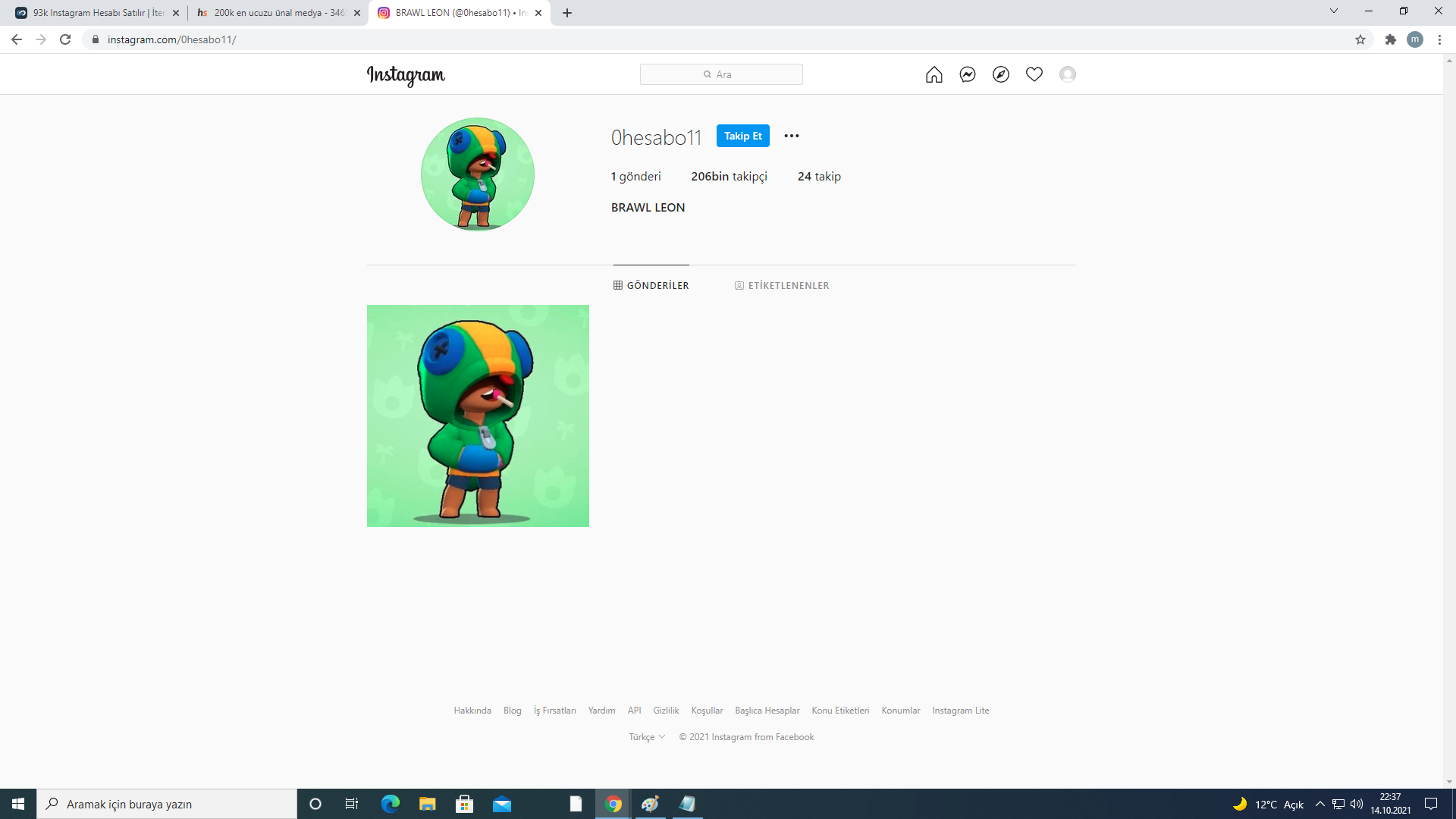1456x819 pixels.
Task: Open İş Fırsatları footer link
Action: coord(555,711)
